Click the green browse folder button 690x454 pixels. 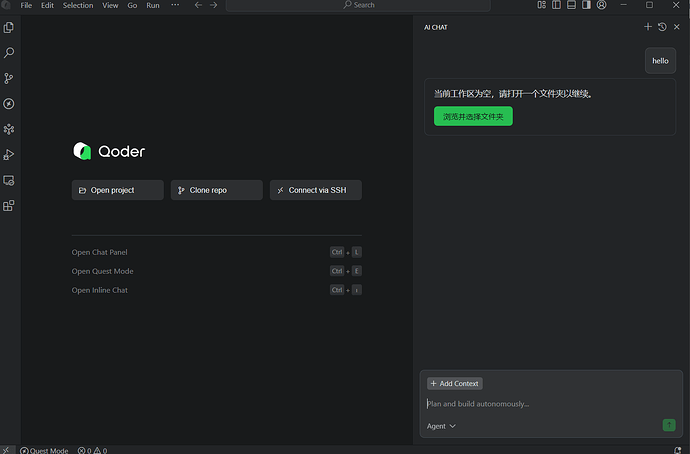coord(473,116)
